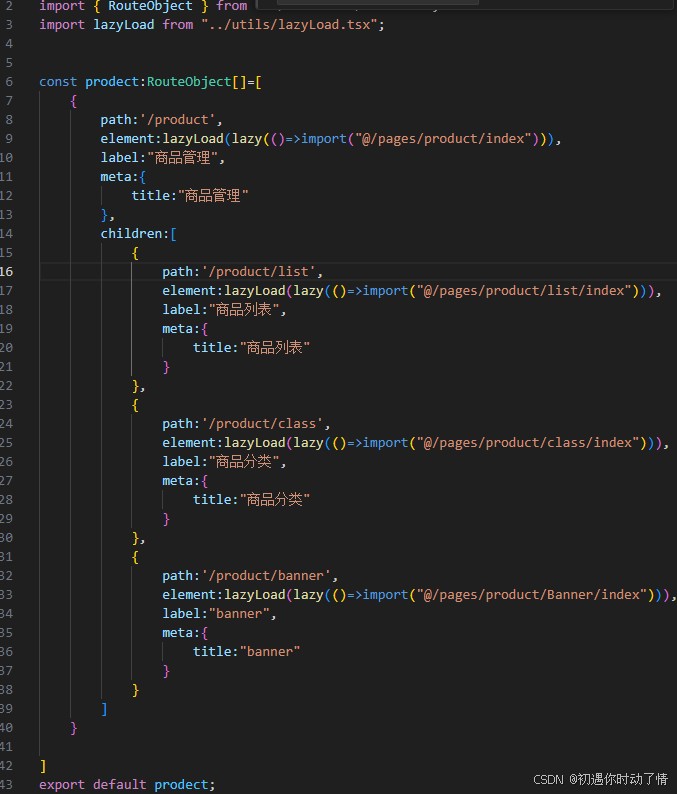This screenshot has height=794, width=677.
Task: Click the title "商品分类" on line 28
Action: point(274,500)
